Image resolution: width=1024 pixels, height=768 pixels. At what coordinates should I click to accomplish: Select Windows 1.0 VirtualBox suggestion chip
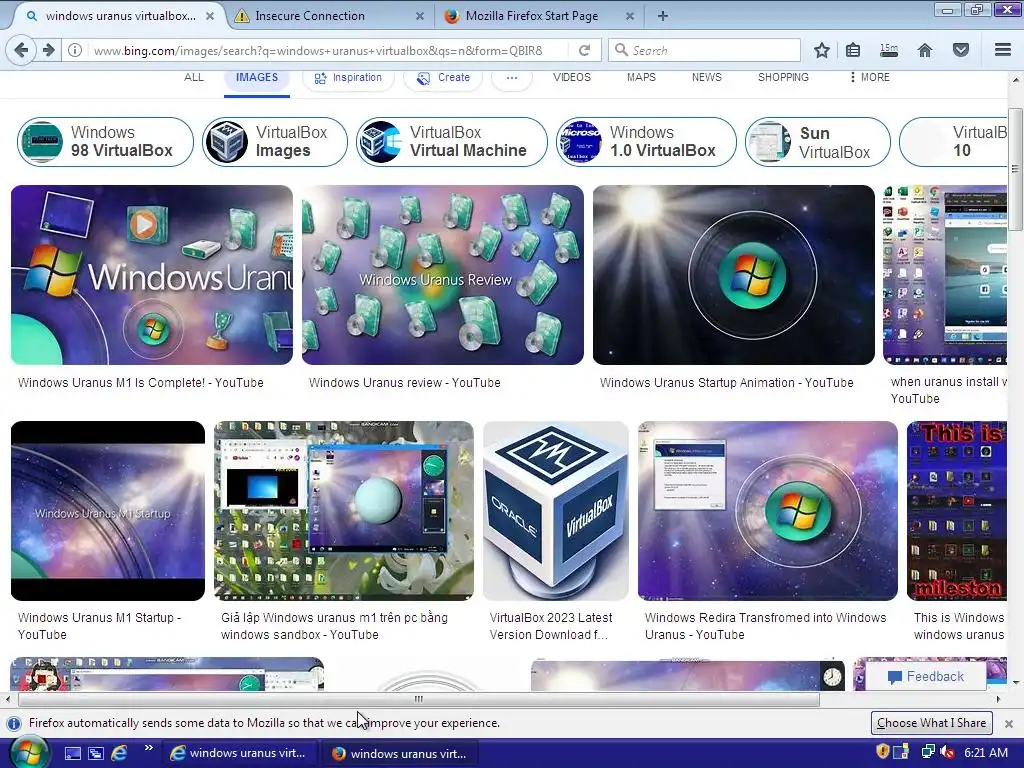pyautogui.click(x=646, y=142)
